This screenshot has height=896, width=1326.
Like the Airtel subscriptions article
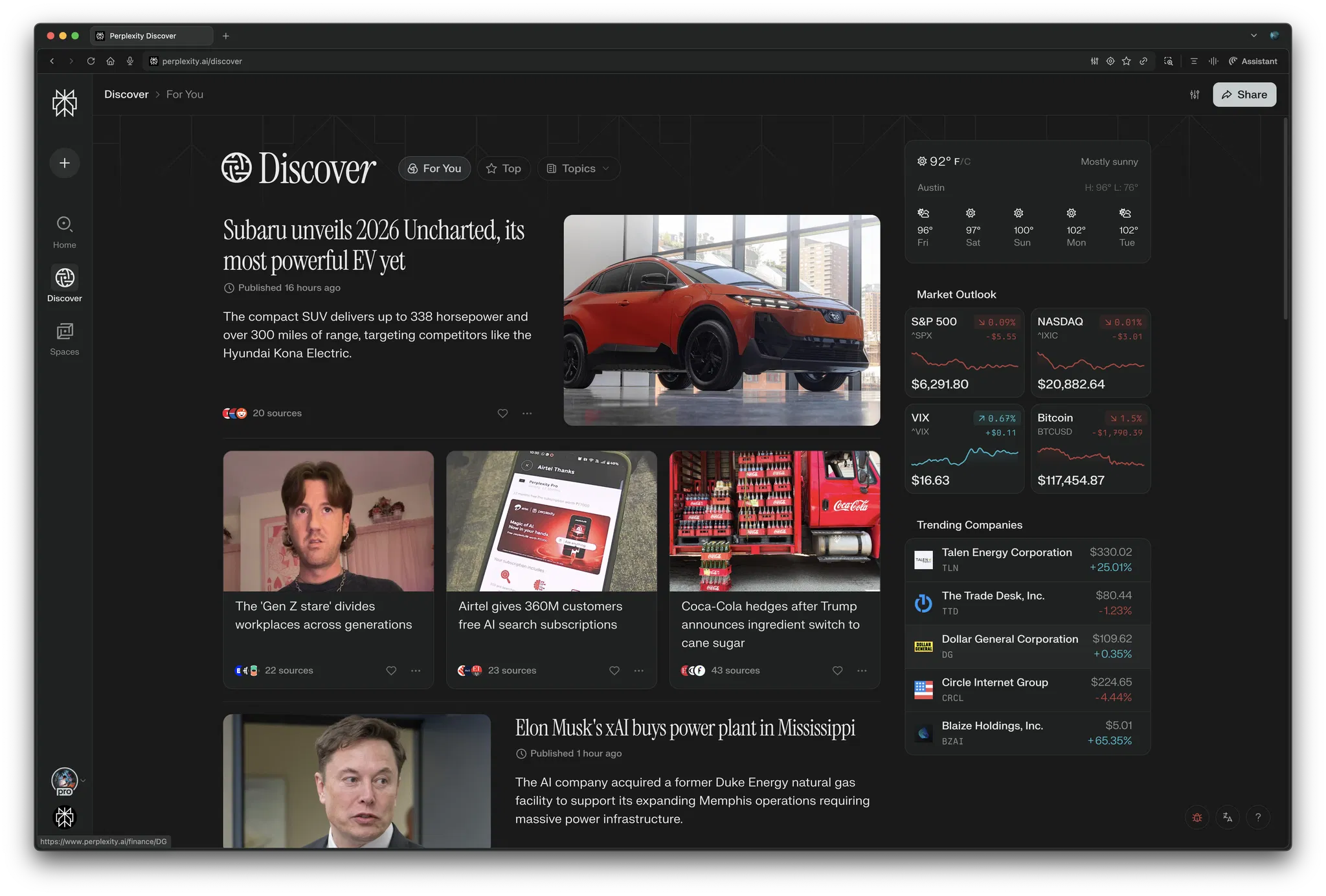[x=614, y=670]
